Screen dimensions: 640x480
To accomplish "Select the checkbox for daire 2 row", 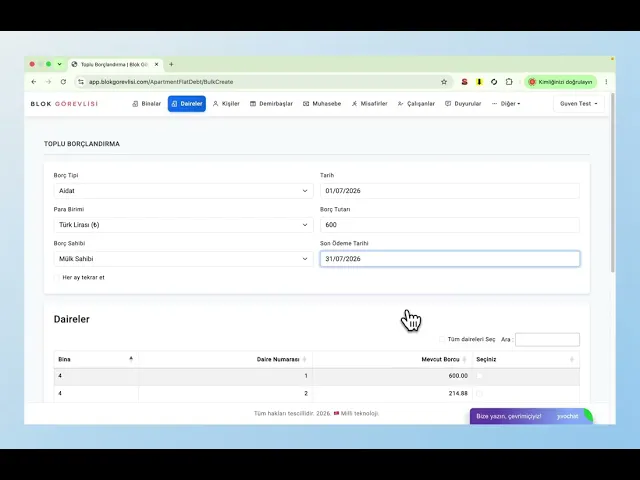I will coord(480,393).
